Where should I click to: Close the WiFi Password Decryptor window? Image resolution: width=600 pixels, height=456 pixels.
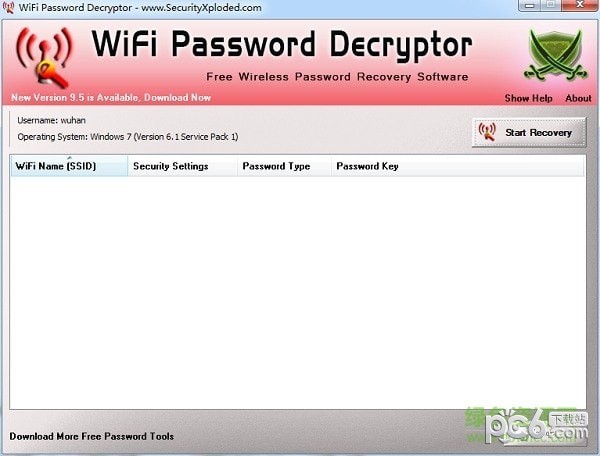tap(580, 5)
